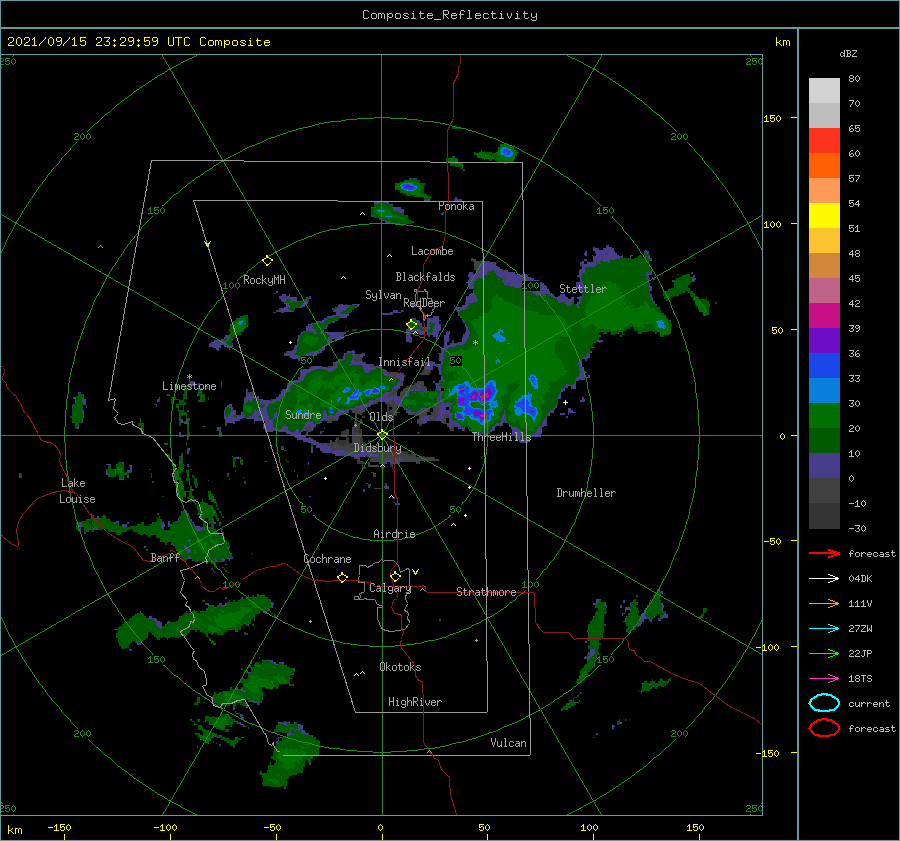900x841 pixels.
Task: Click the ThreeHills city label
Action: pyautogui.click(x=501, y=437)
